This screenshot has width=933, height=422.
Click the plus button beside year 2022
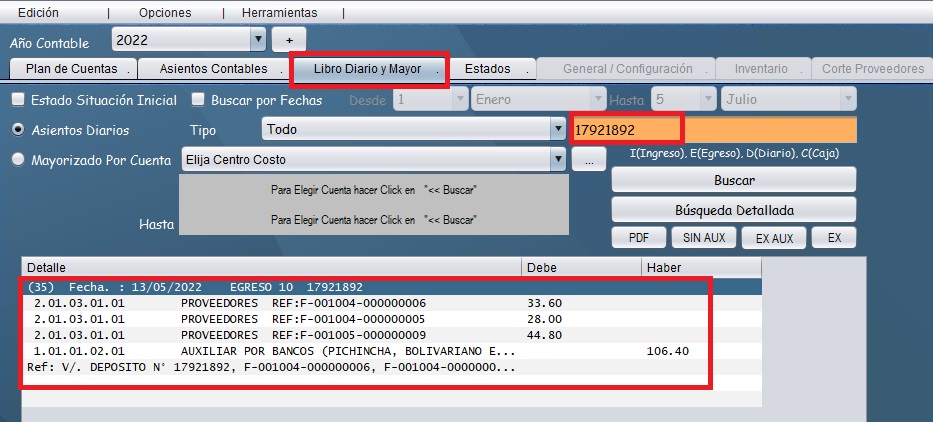[289, 40]
